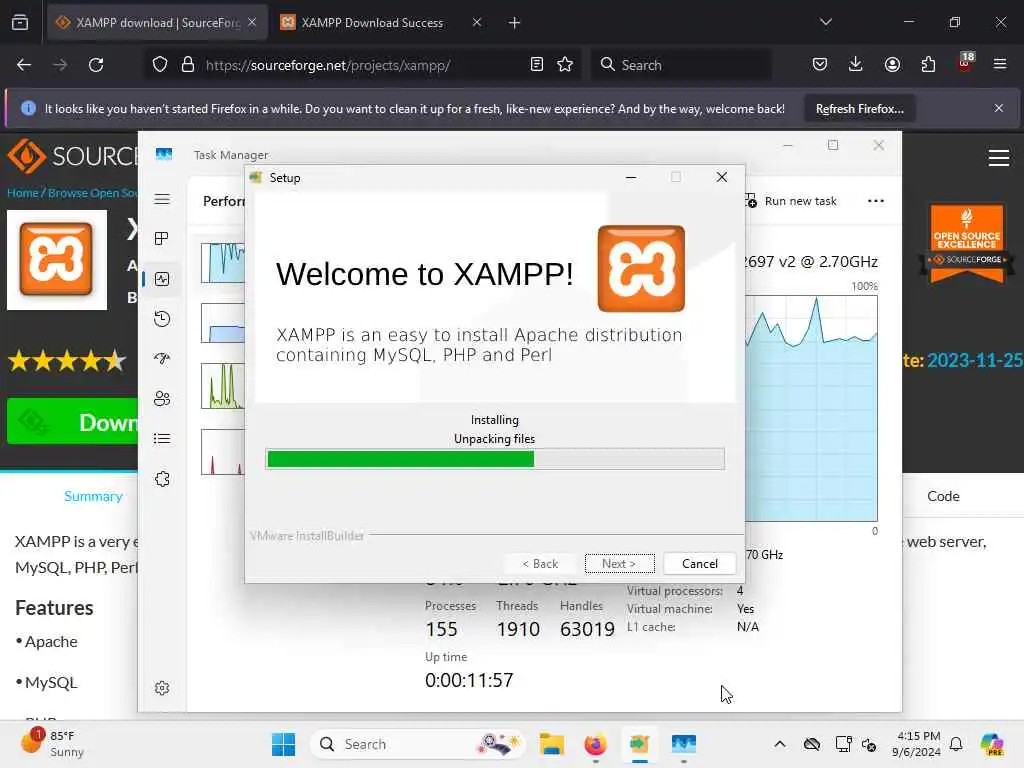Open App history in Task Manager sidebar
The image size is (1024, 768).
click(162, 319)
